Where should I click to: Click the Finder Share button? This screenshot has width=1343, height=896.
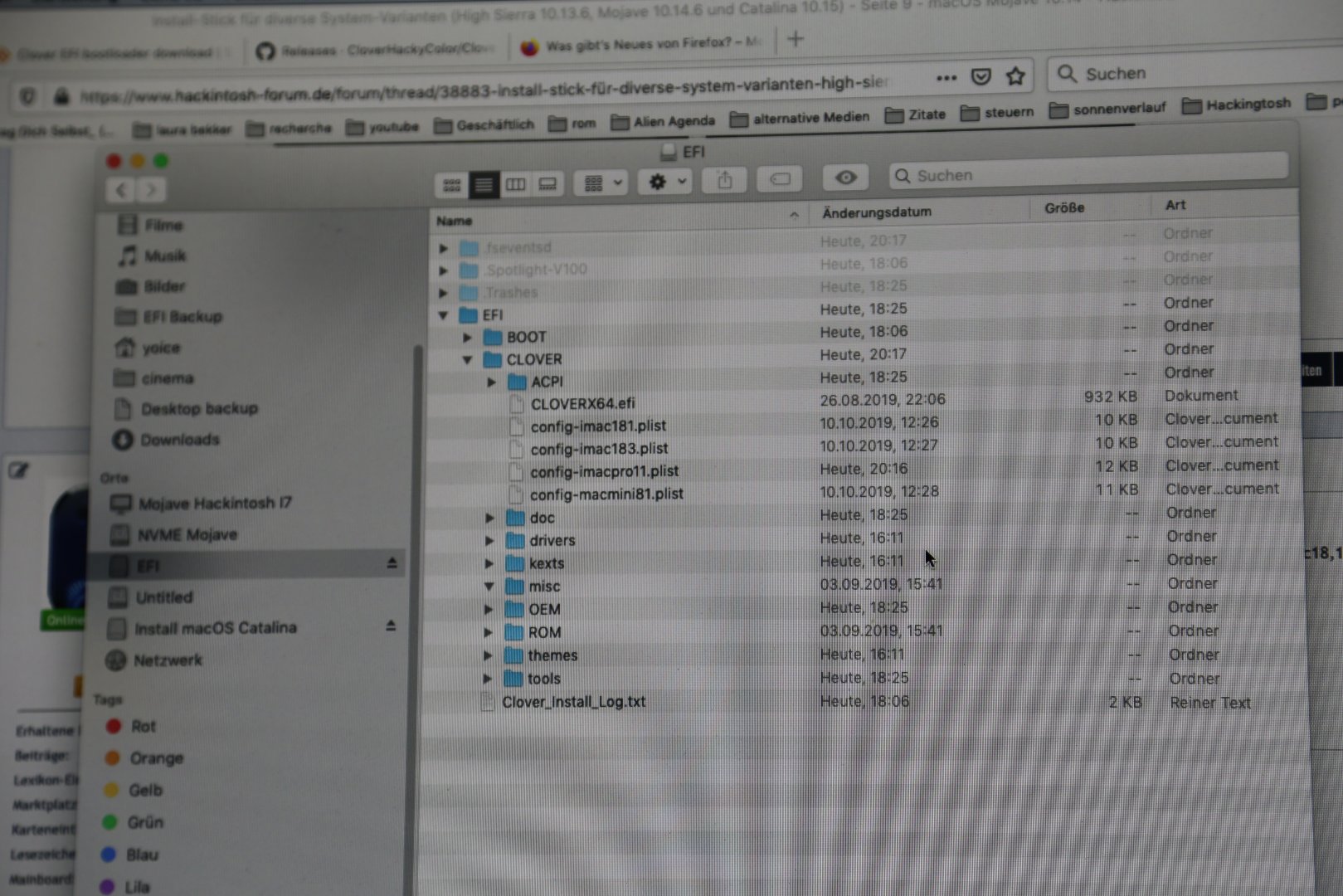tap(725, 179)
